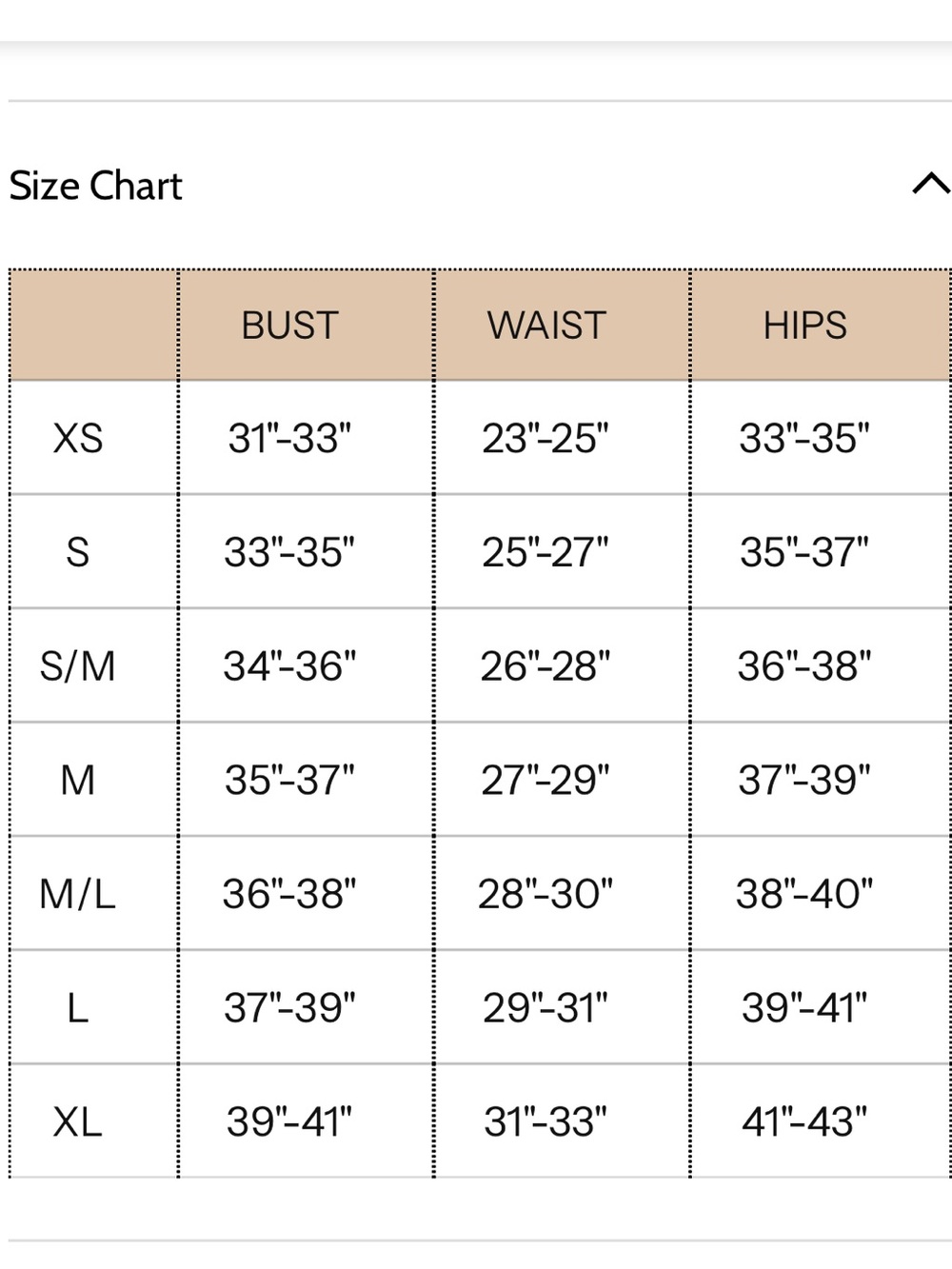This screenshot has height=1269, width=952.
Task: Tap the S/M size row label
Action: point(78,666)
